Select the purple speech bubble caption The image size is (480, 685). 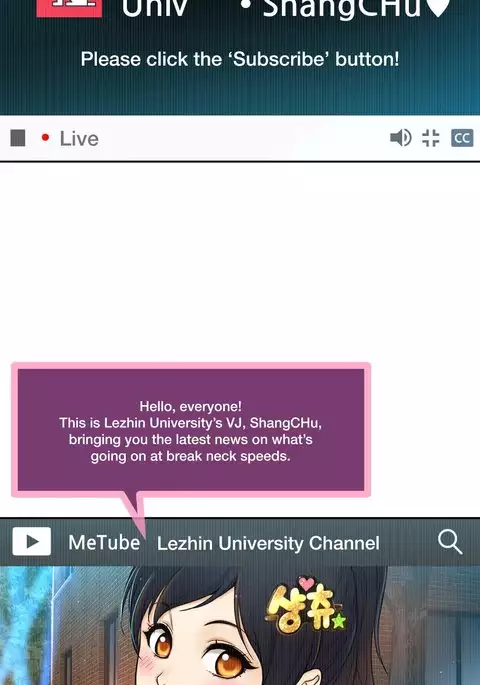(191, 430)
